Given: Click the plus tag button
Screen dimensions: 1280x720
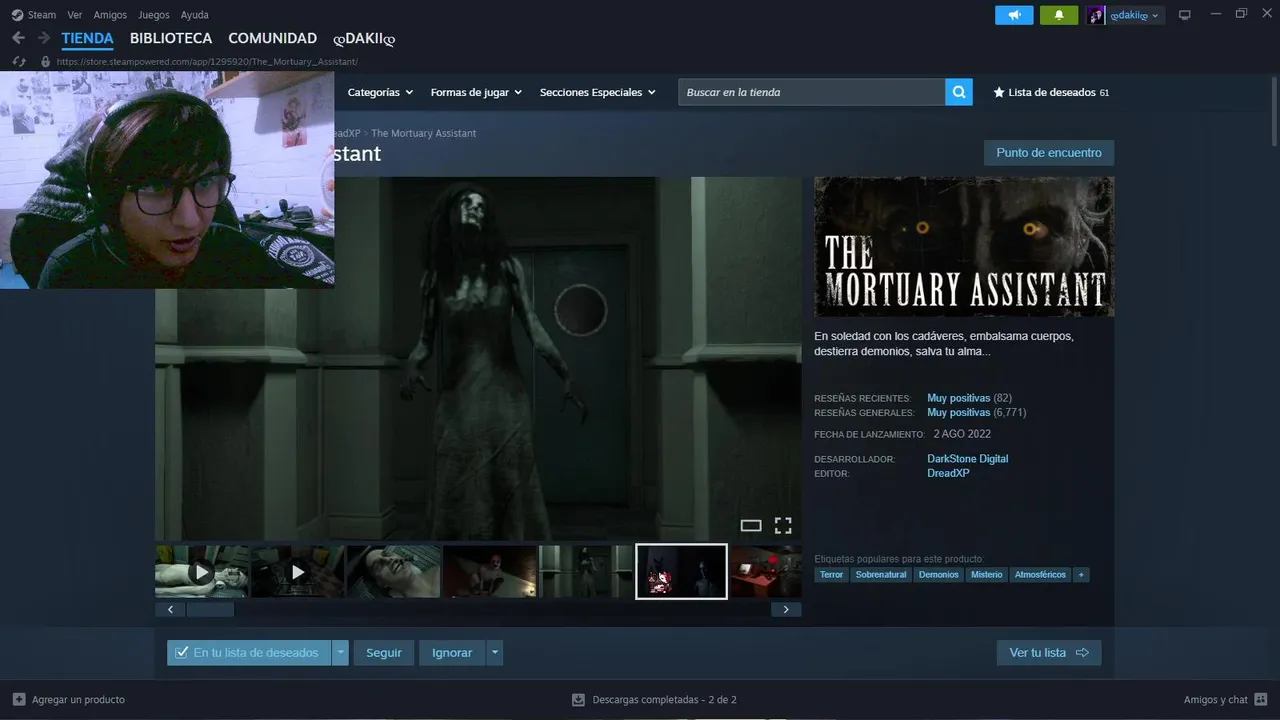Looking at the screenshot, I should pos(1081,575).
